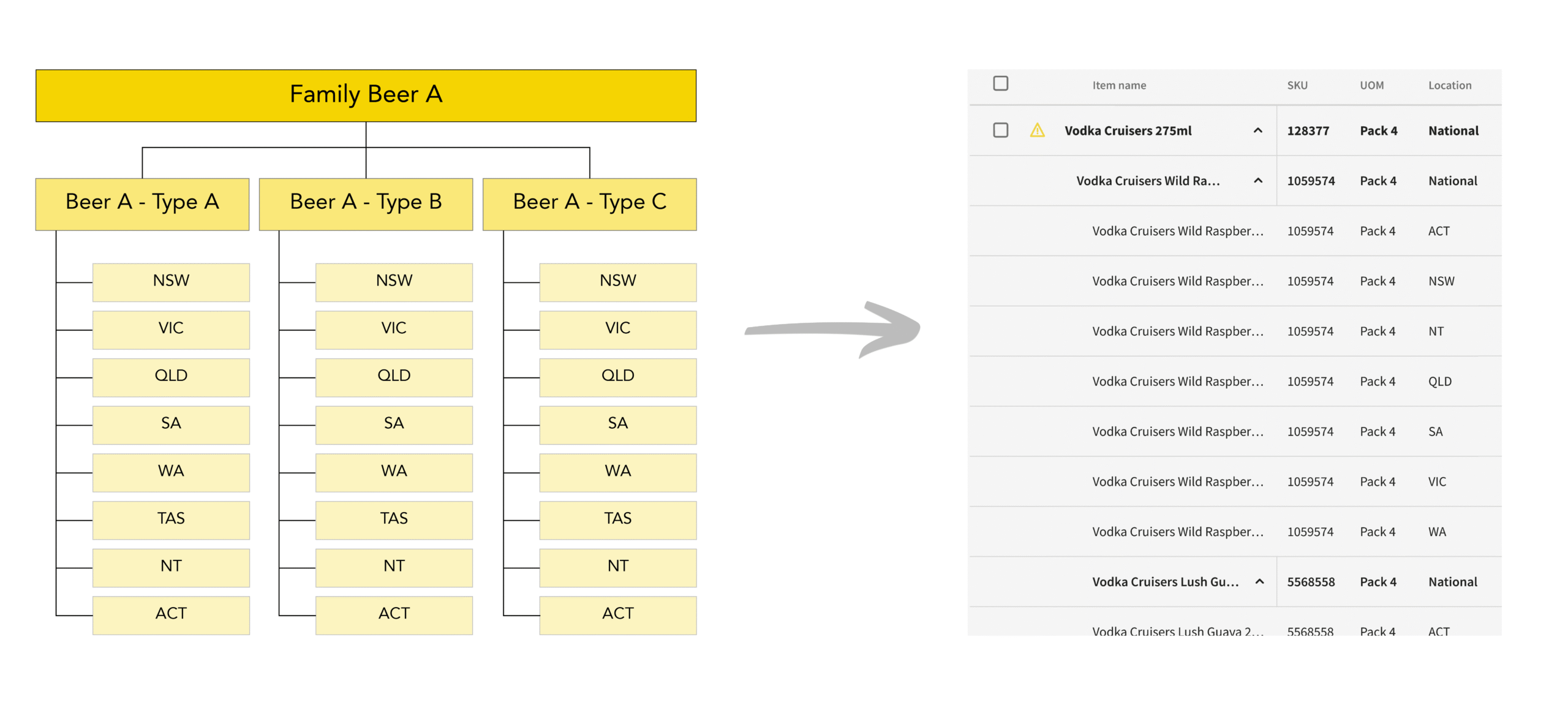Select the Beer A - Type B box

366,204
